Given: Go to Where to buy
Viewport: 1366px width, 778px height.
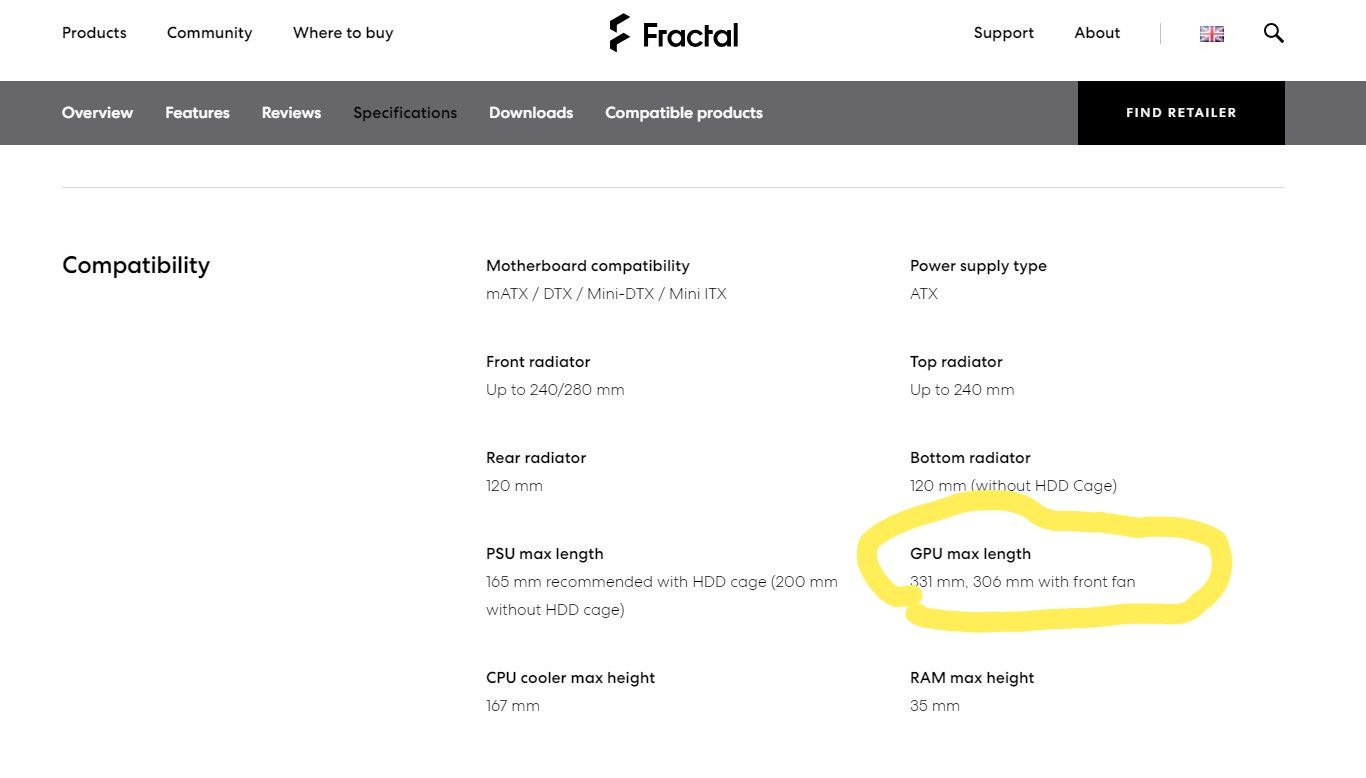Looking at the screenshot, I should point(343,33).
